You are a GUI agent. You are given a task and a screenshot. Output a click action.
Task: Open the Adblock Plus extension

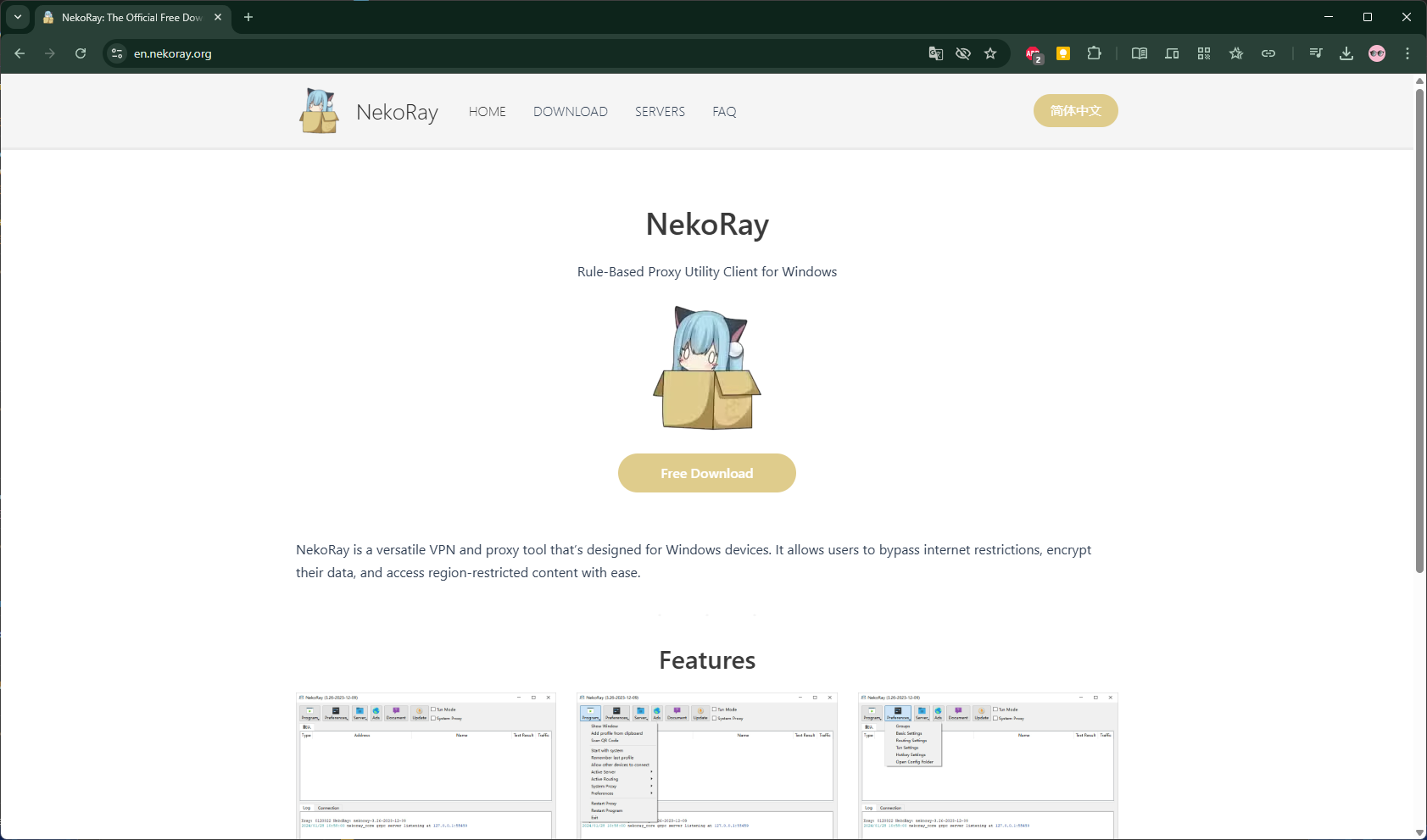pos(1034,54)
